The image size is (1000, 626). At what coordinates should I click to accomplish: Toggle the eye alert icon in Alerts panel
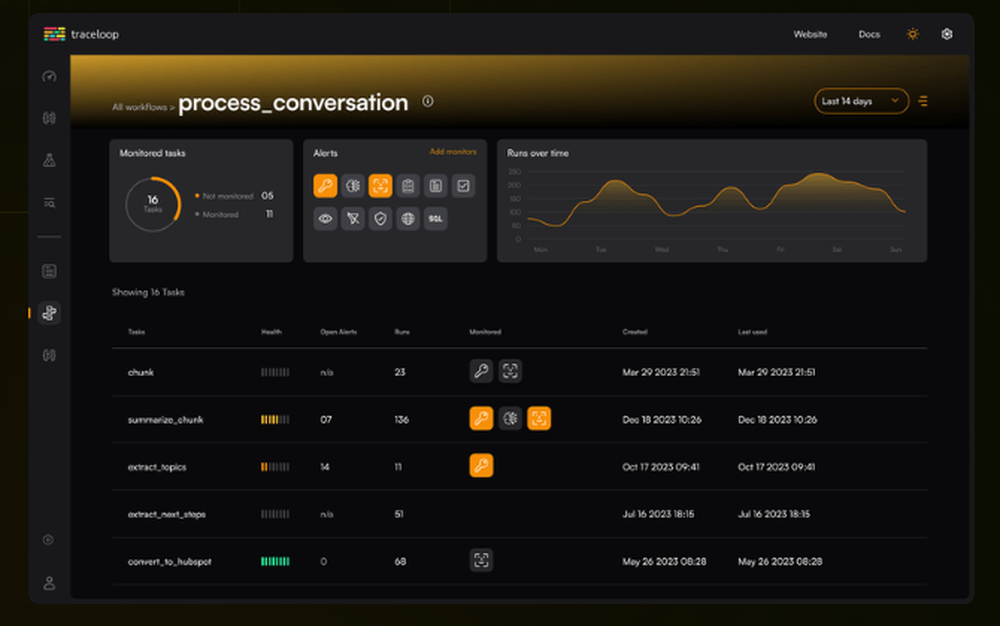pos(325,219)
